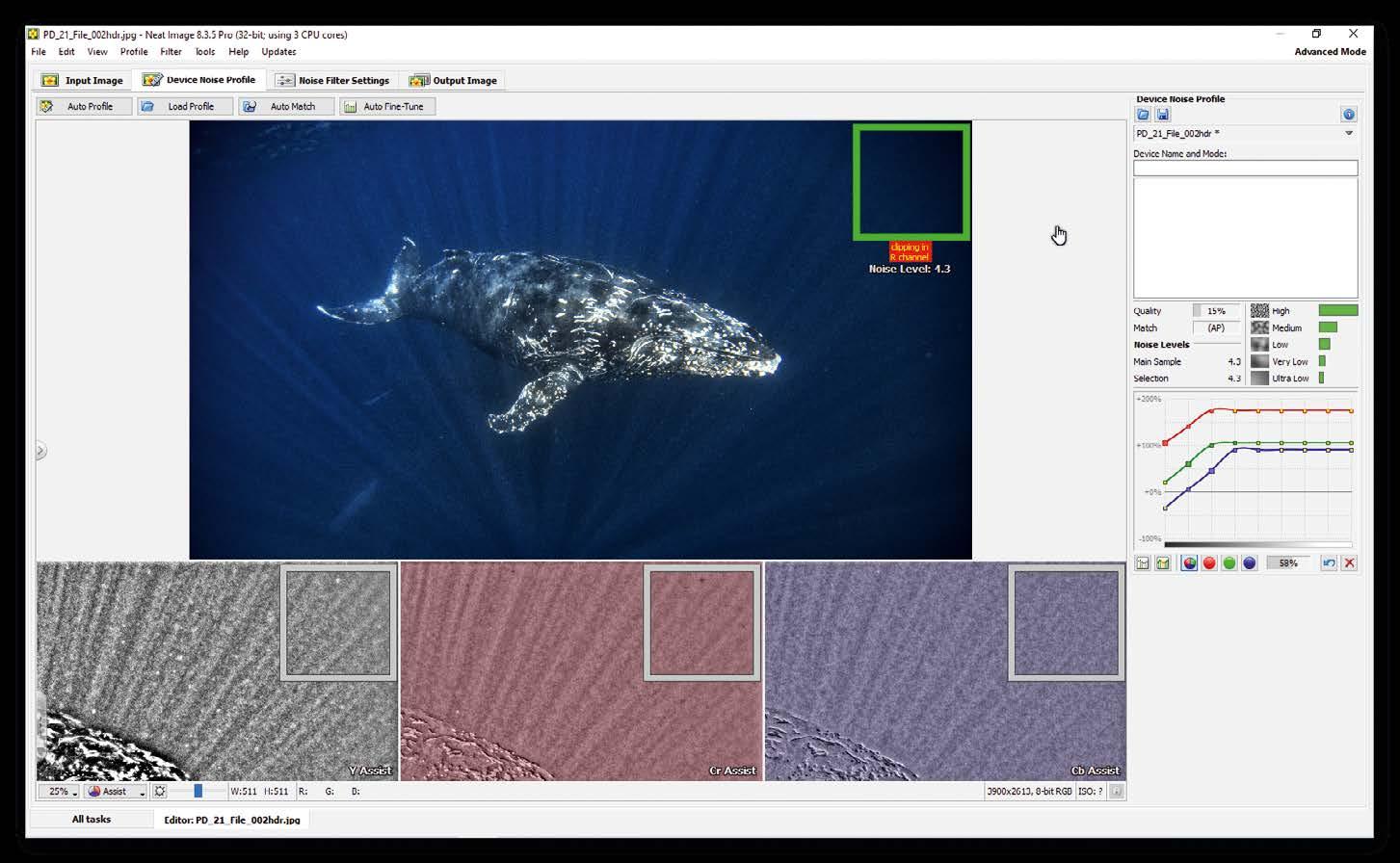Click the brightness slider in the status bar
Viewport: 1400px width, 863px height.
tap(198, 791)
